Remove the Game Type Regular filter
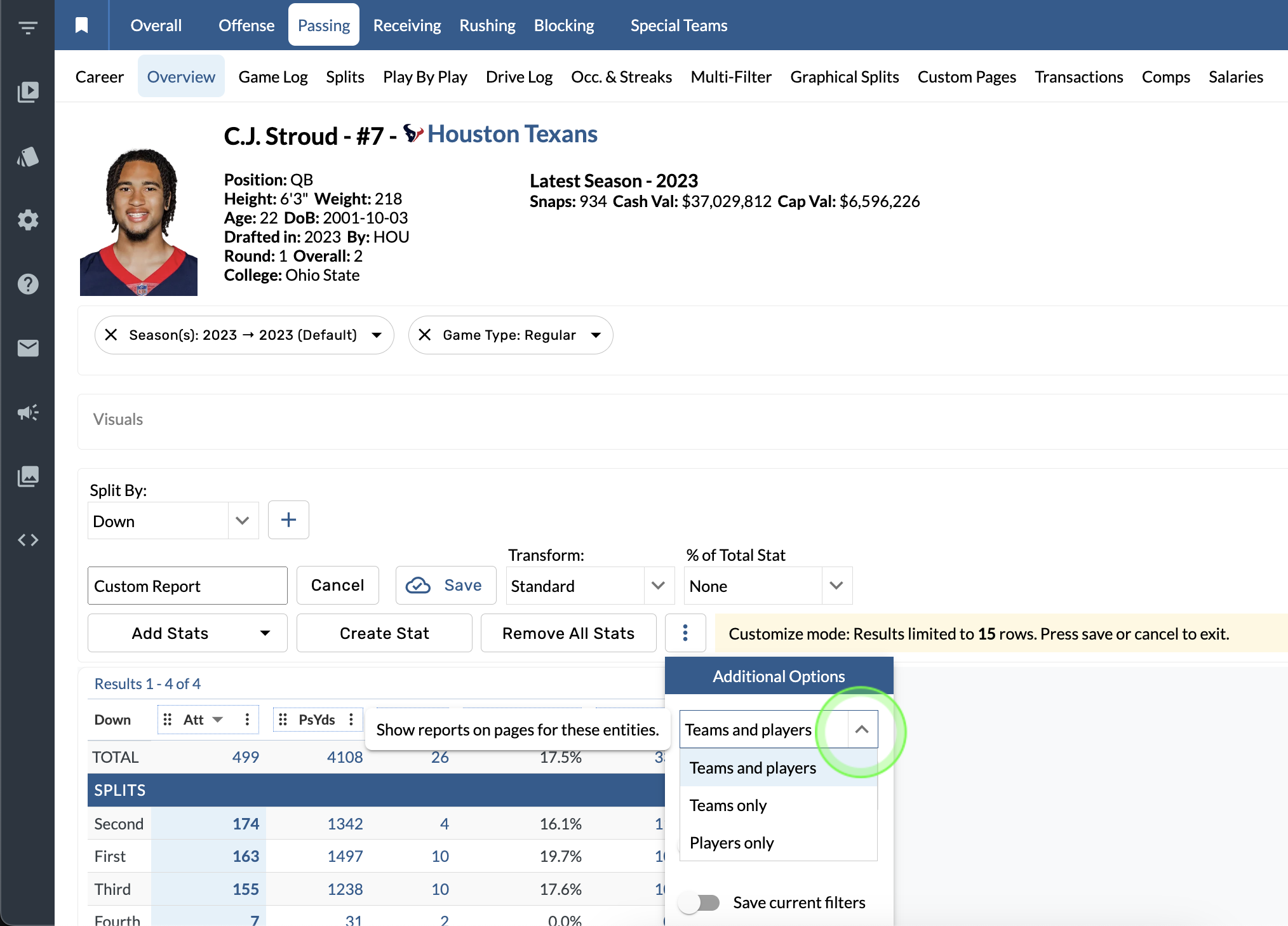This screenshot has height=926, width=1288. point(425,335)
